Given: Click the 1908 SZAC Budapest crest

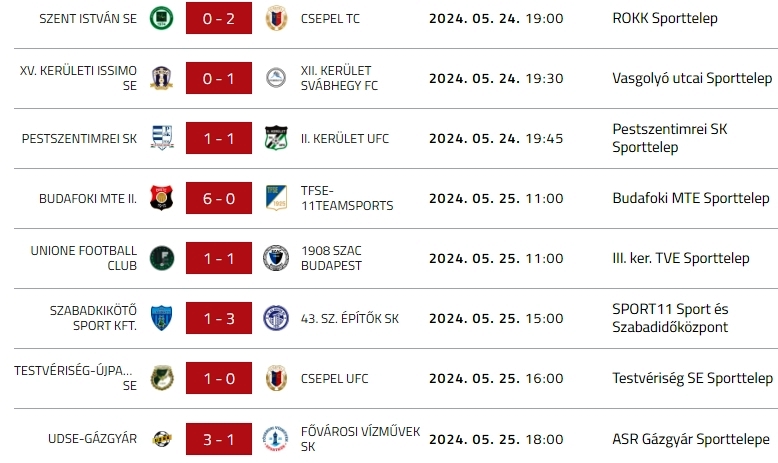Looking at the screenshot, I should click(x=275, y=258).
